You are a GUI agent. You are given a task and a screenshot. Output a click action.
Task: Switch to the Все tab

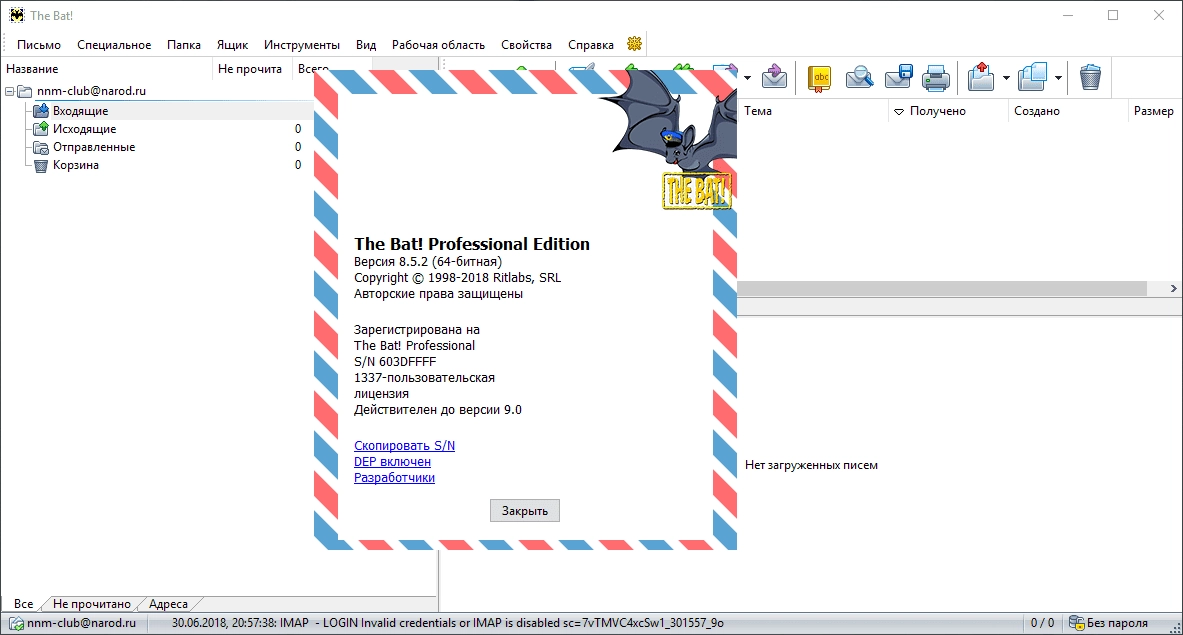23,604
